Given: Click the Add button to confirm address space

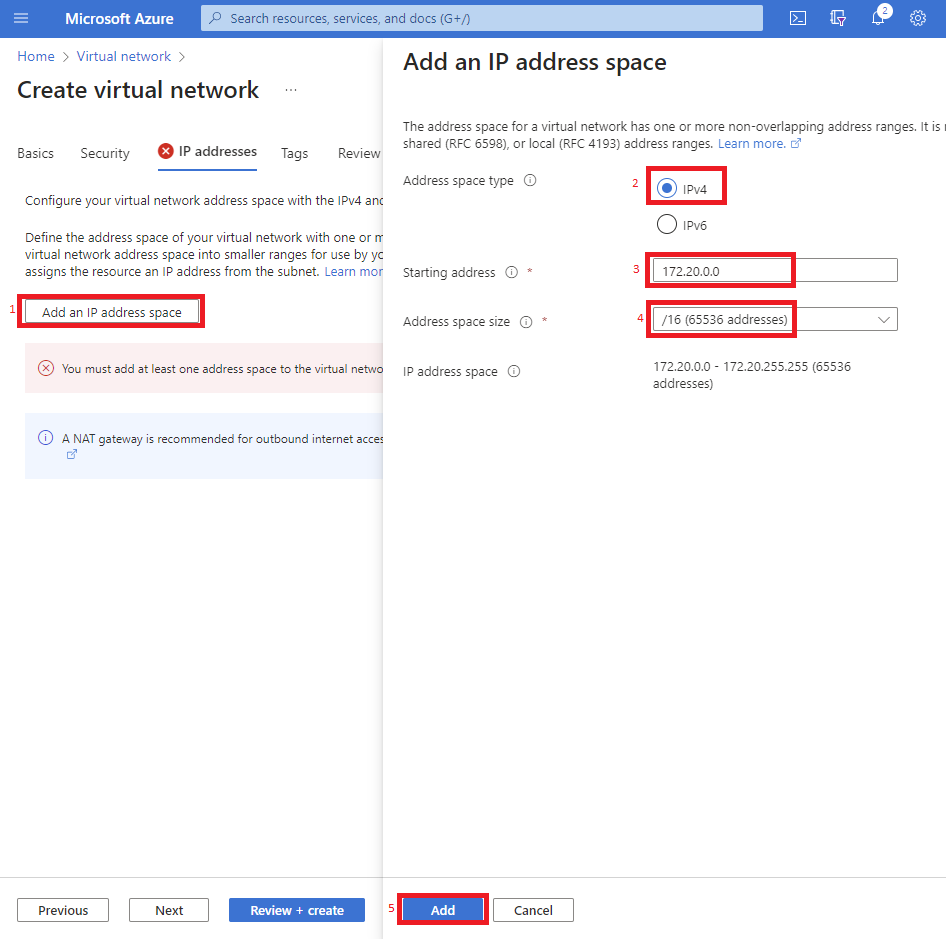Looking at the screenshot, I should click(x=442, y=909).
